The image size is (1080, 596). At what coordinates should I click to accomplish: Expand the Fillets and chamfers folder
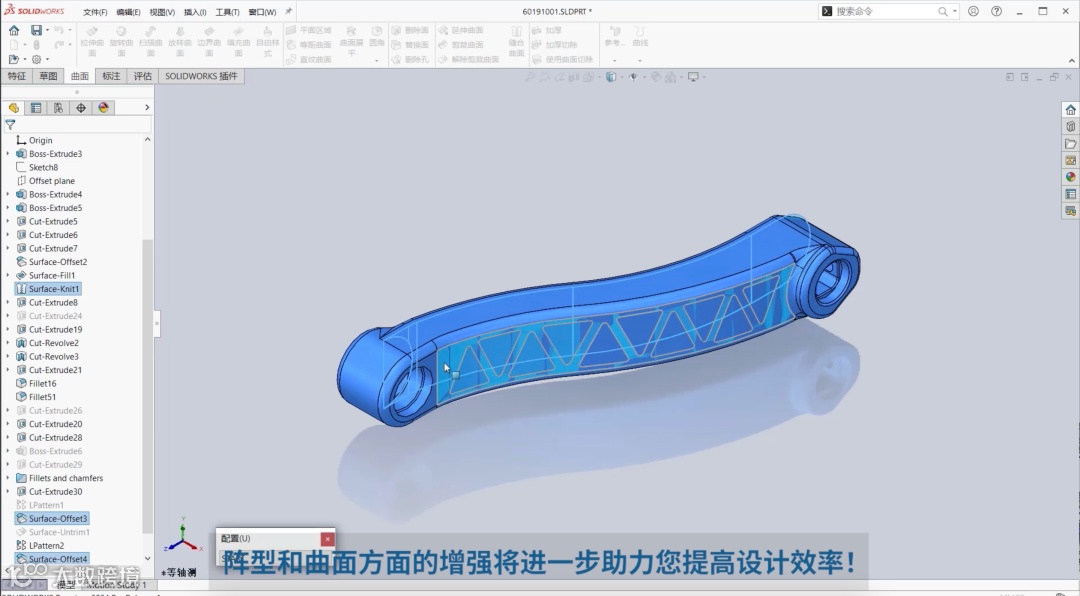click(8, 477)
